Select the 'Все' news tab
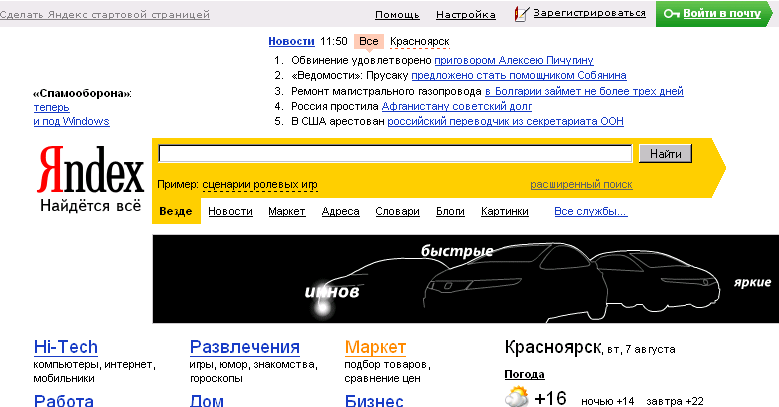 [369, 41]
